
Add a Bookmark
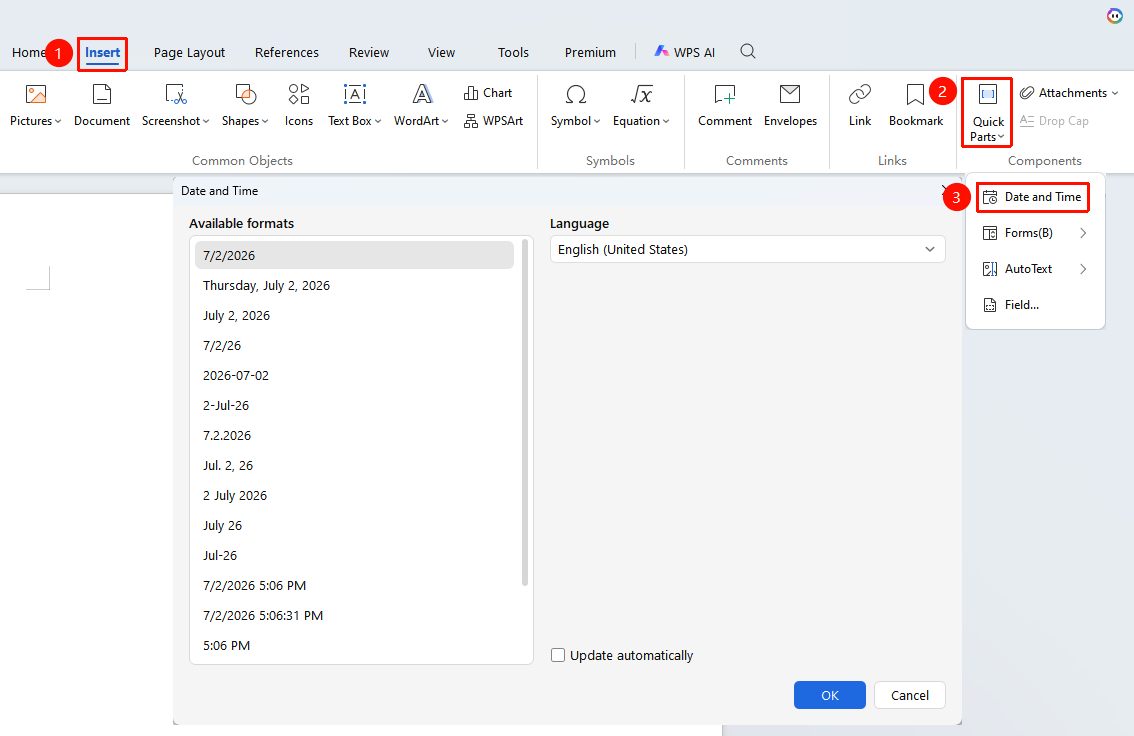pyautogui.click(x=916, y=105)
